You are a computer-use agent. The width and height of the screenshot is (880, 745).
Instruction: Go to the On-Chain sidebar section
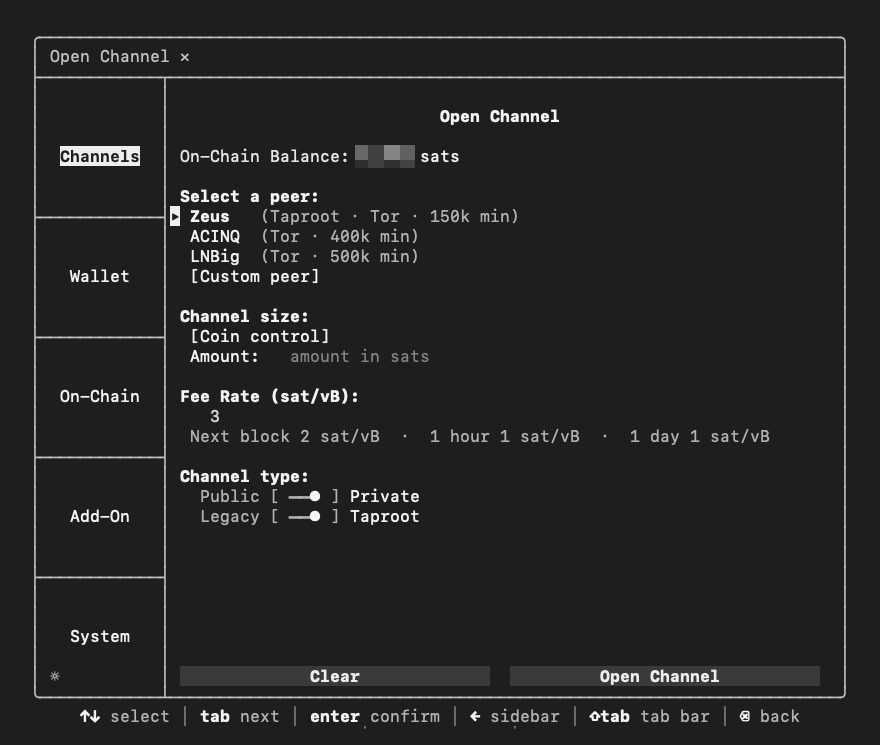[x=99, y=396]
